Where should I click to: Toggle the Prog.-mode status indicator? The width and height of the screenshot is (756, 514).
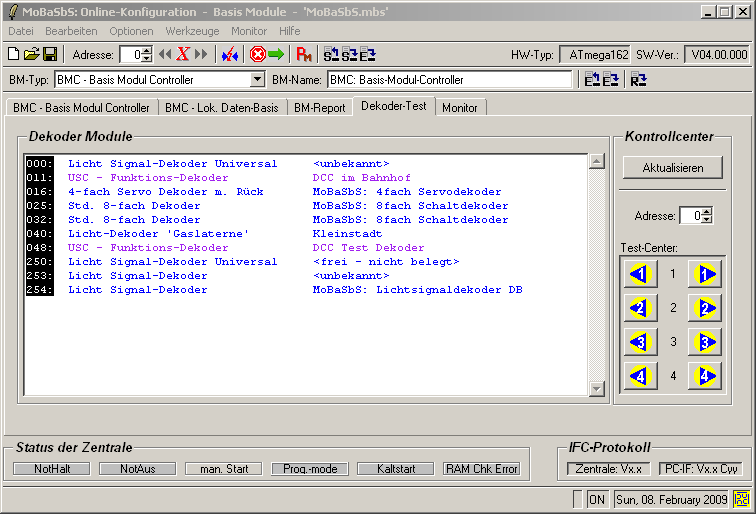pyautogui.click(x=309, y=468)
